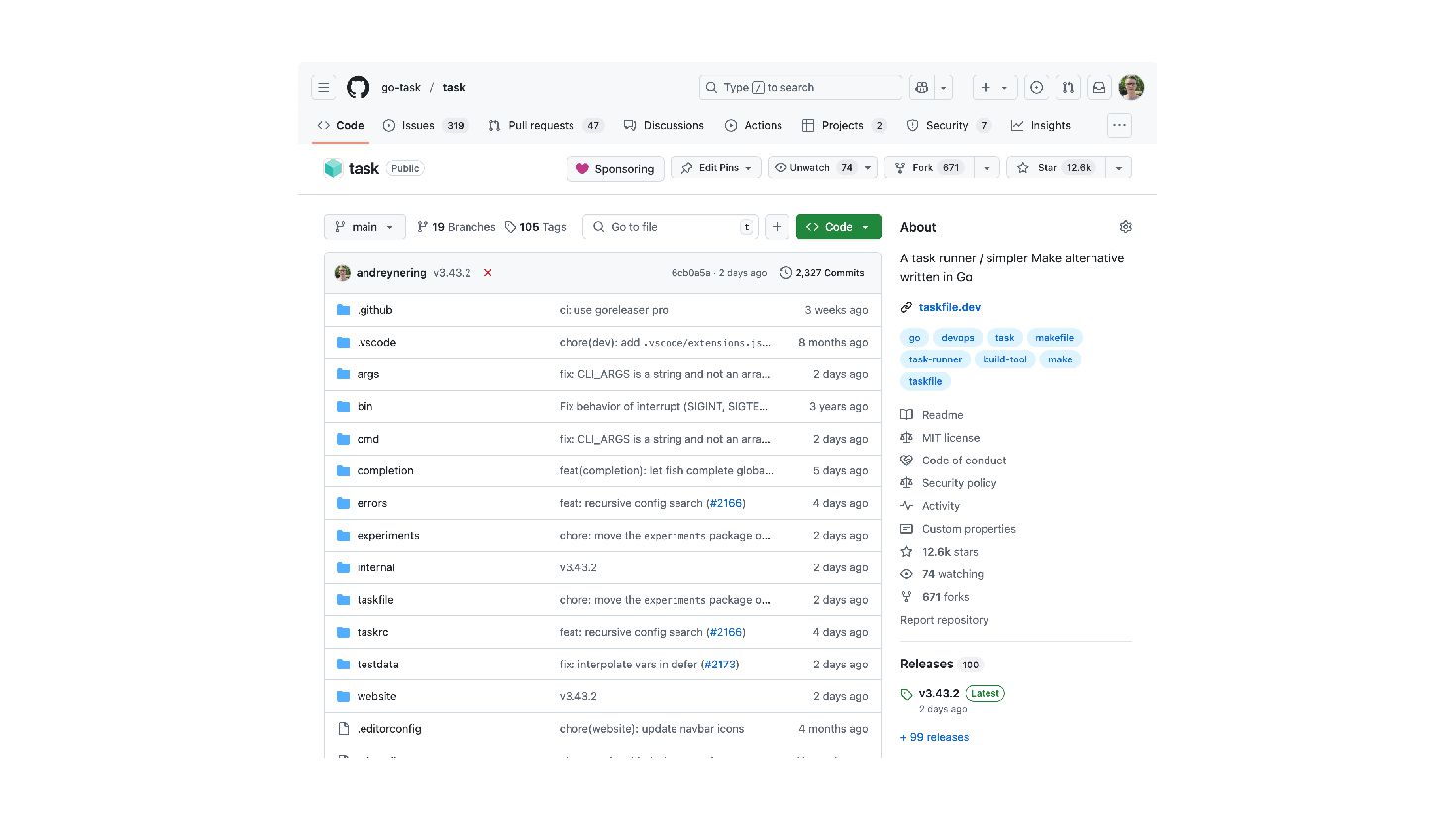1456x820 pixels.
Task: Open the completion folder
Action: point(385,470)
